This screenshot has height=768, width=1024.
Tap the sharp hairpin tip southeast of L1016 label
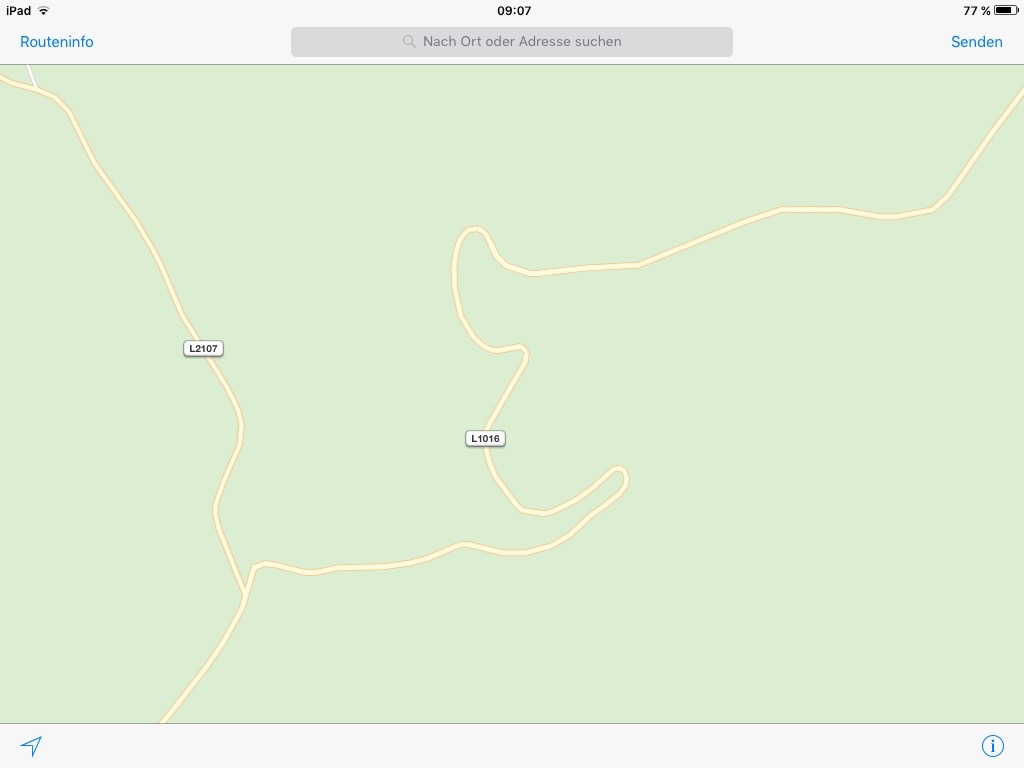620,475
